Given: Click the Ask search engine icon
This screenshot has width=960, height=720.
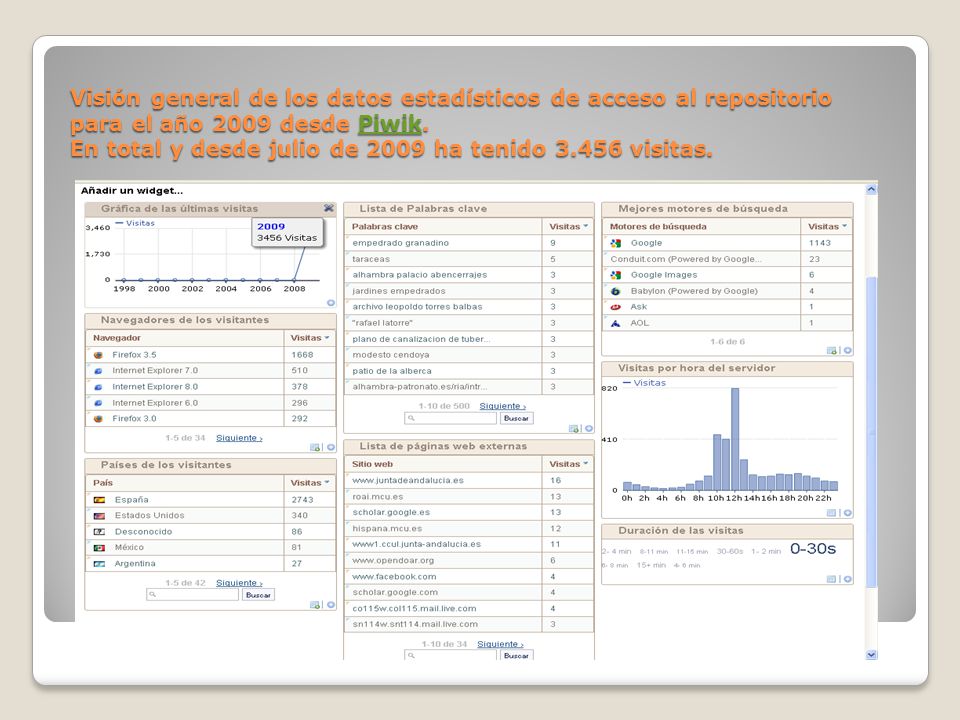Looking at the screenshot, I should (x=616, y=307).
